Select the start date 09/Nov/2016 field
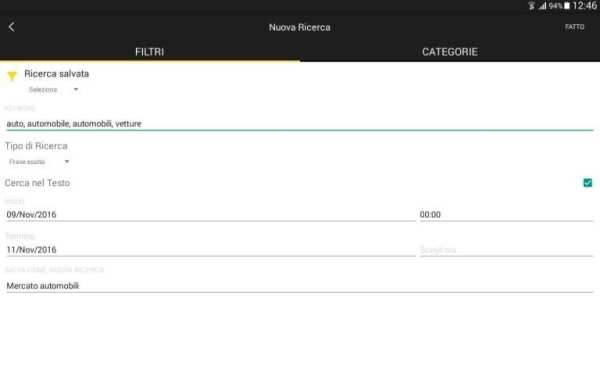Viewport: 600px width, 375px height. (210, 215)
